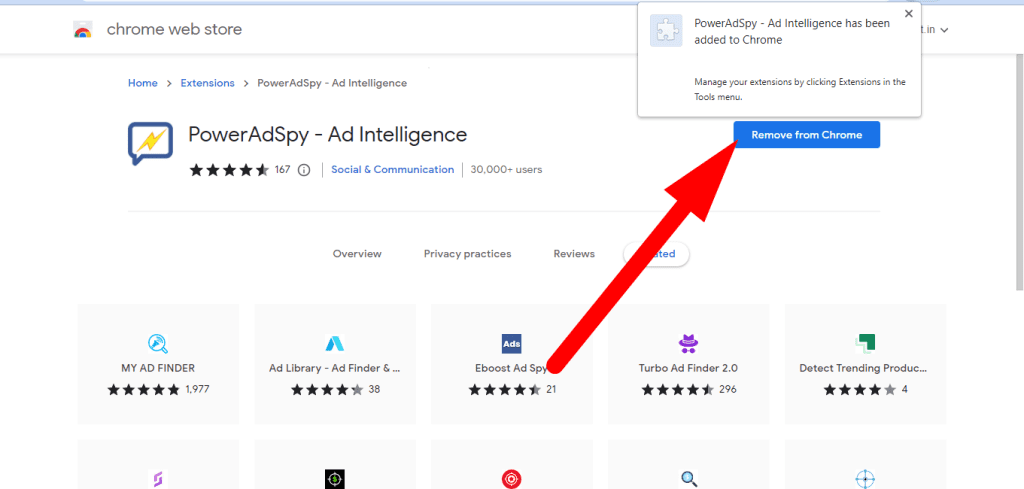Screen dimensions: 1024x489
Task: Click the purple S extension icon
Action: 158,479
